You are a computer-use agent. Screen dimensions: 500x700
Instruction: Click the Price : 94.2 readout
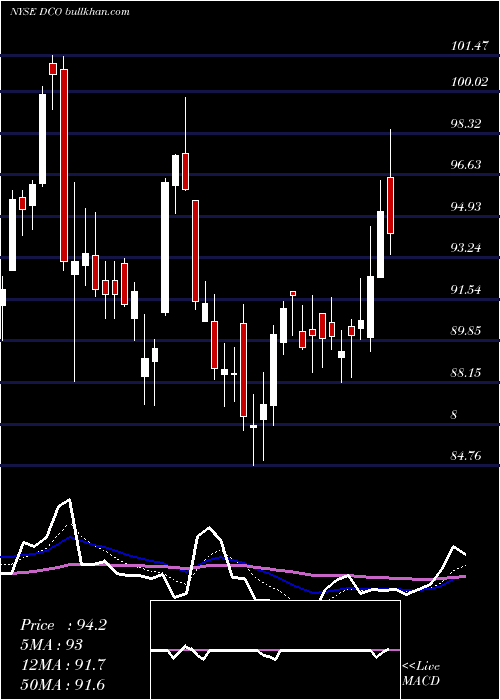(63, 625)
